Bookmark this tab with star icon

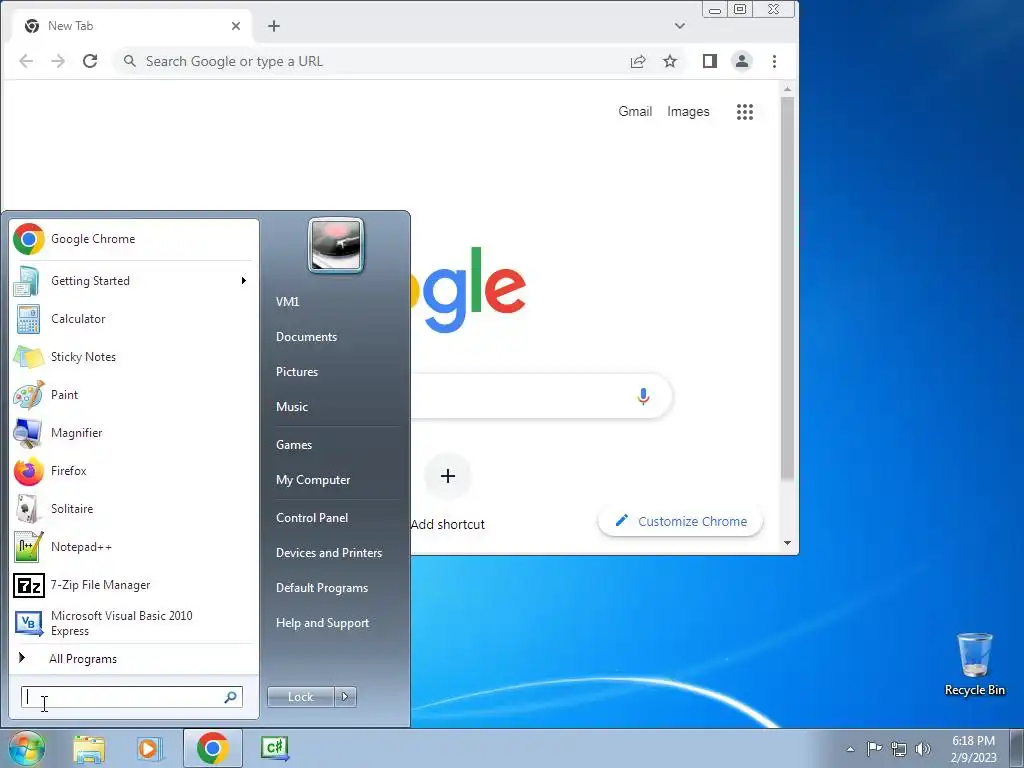coord(670,61)
